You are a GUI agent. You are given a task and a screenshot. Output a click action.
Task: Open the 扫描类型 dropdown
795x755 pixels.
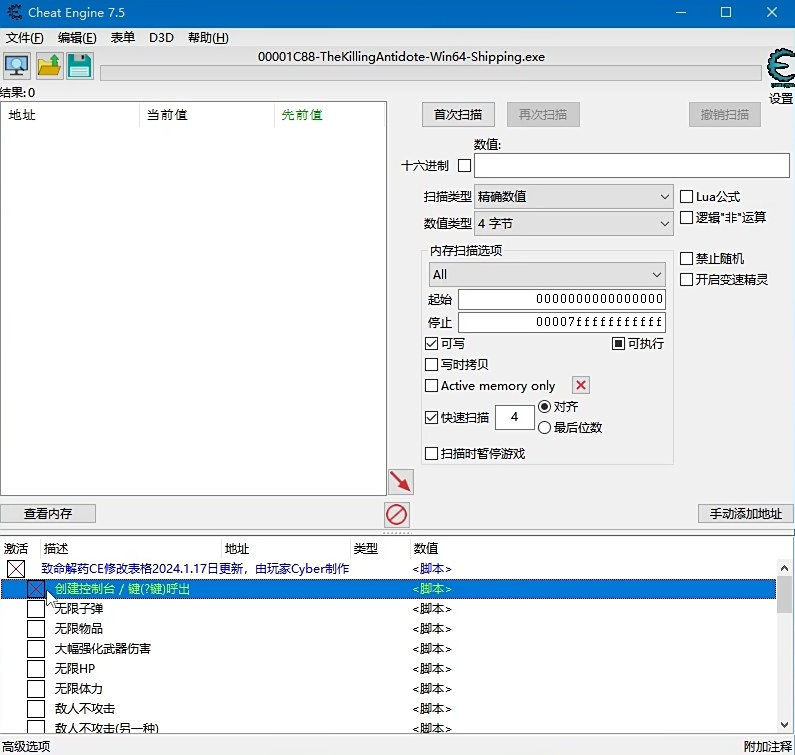tap(574, 197)
